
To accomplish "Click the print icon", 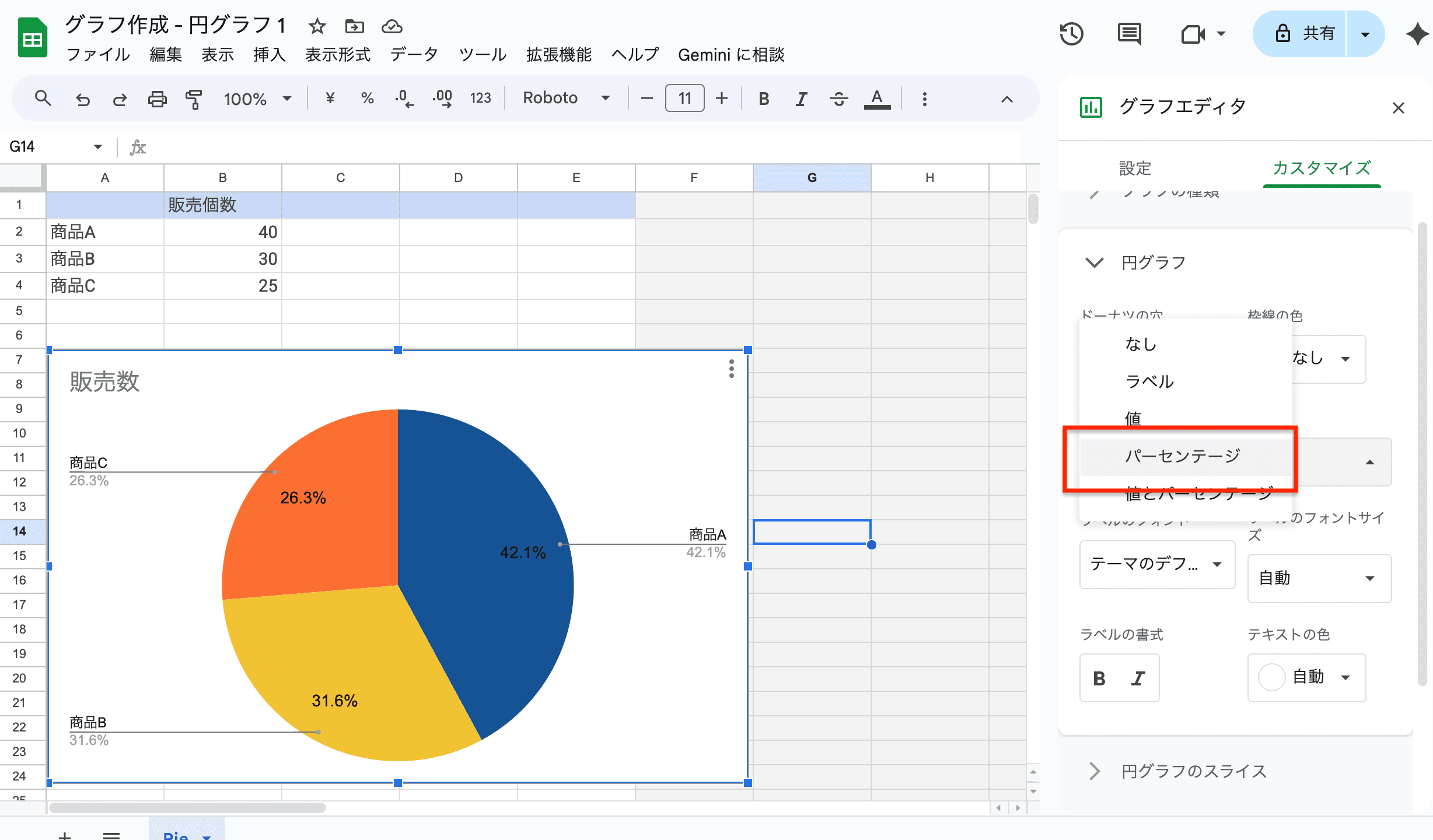I will click(157, 98).
